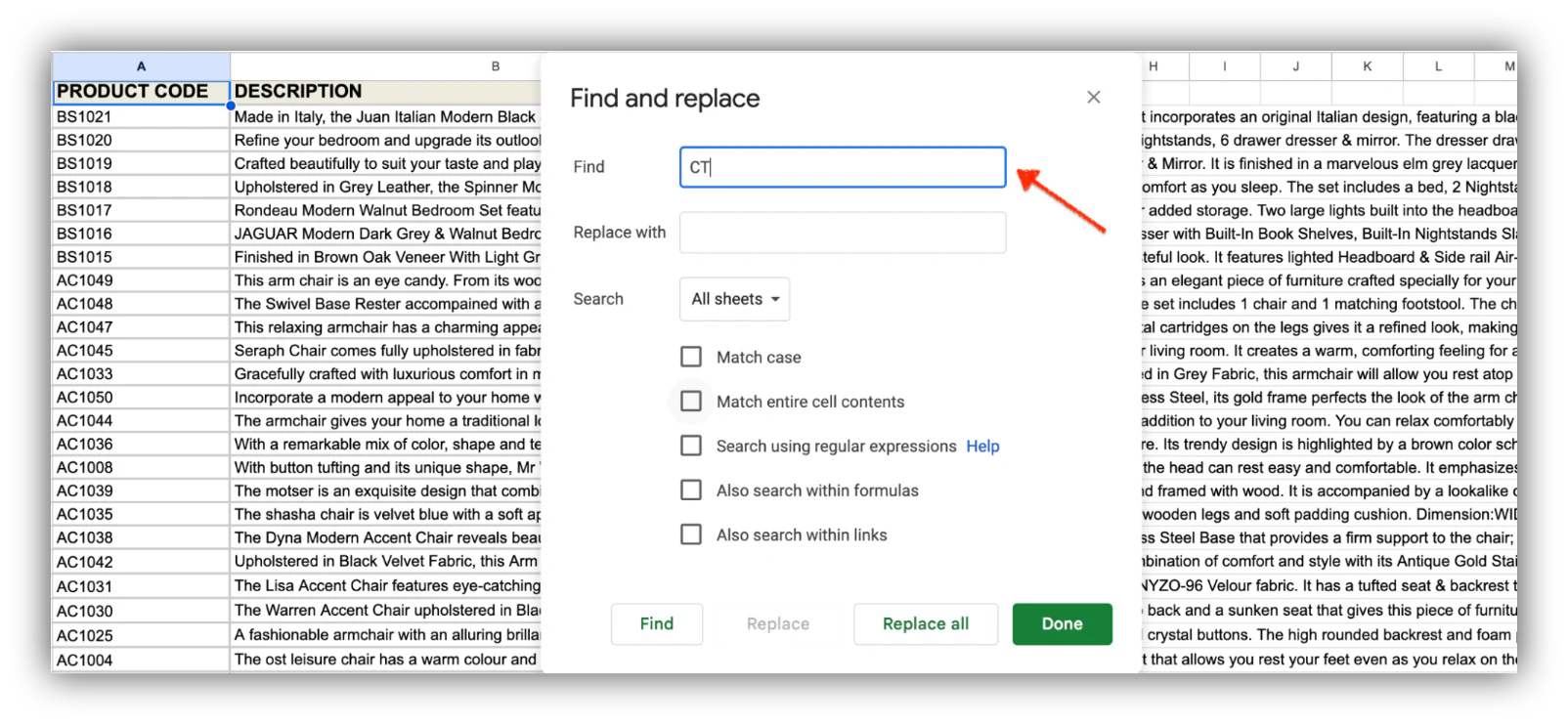Select cell containing BS1016
1568x725 pixels.
pos(141,234)
